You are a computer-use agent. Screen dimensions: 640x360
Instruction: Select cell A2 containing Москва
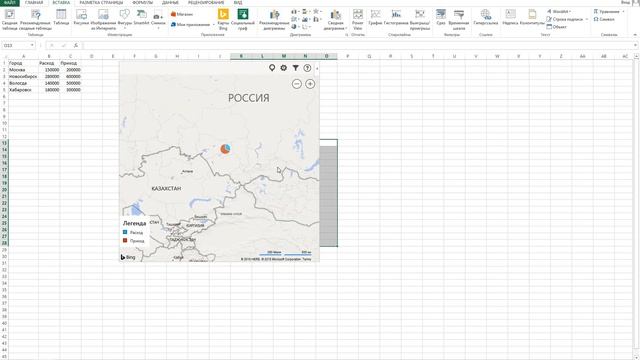(x=24, y=70)
